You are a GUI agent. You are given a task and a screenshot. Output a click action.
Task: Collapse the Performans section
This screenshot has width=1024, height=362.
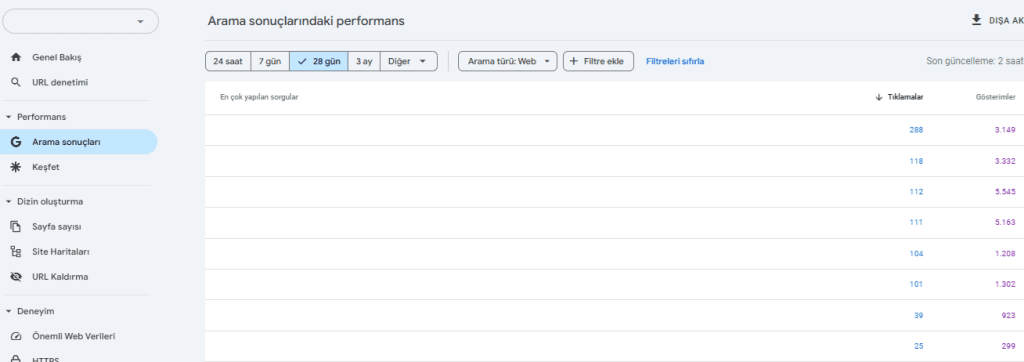click(8, 117)
